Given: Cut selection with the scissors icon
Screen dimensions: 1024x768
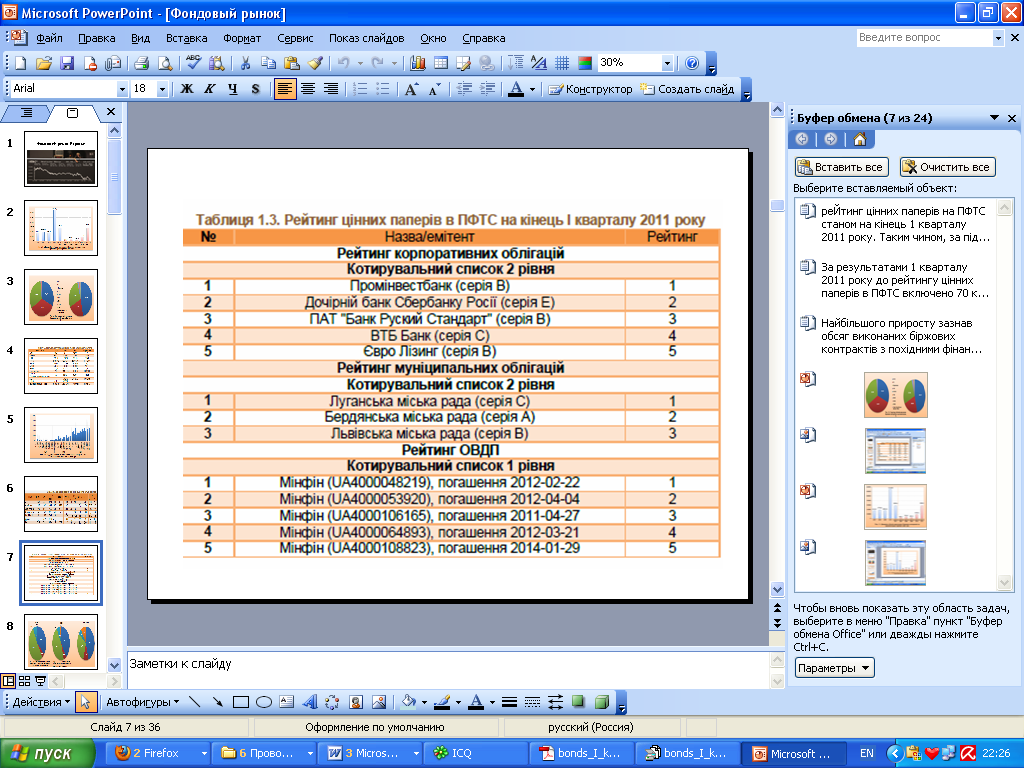Looking at the screenshot, I should coord(246,63).
